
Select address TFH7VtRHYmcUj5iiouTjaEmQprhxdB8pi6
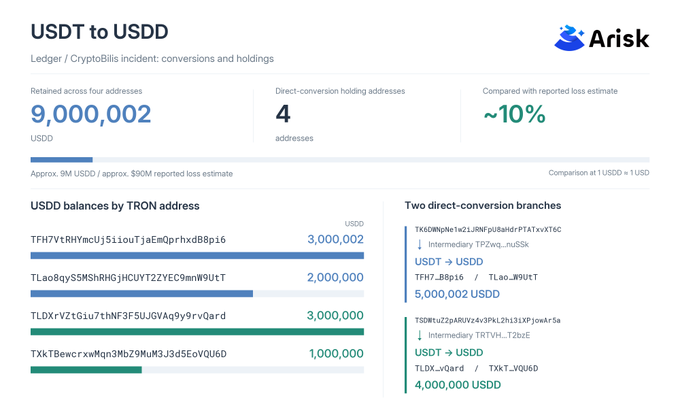128,240
